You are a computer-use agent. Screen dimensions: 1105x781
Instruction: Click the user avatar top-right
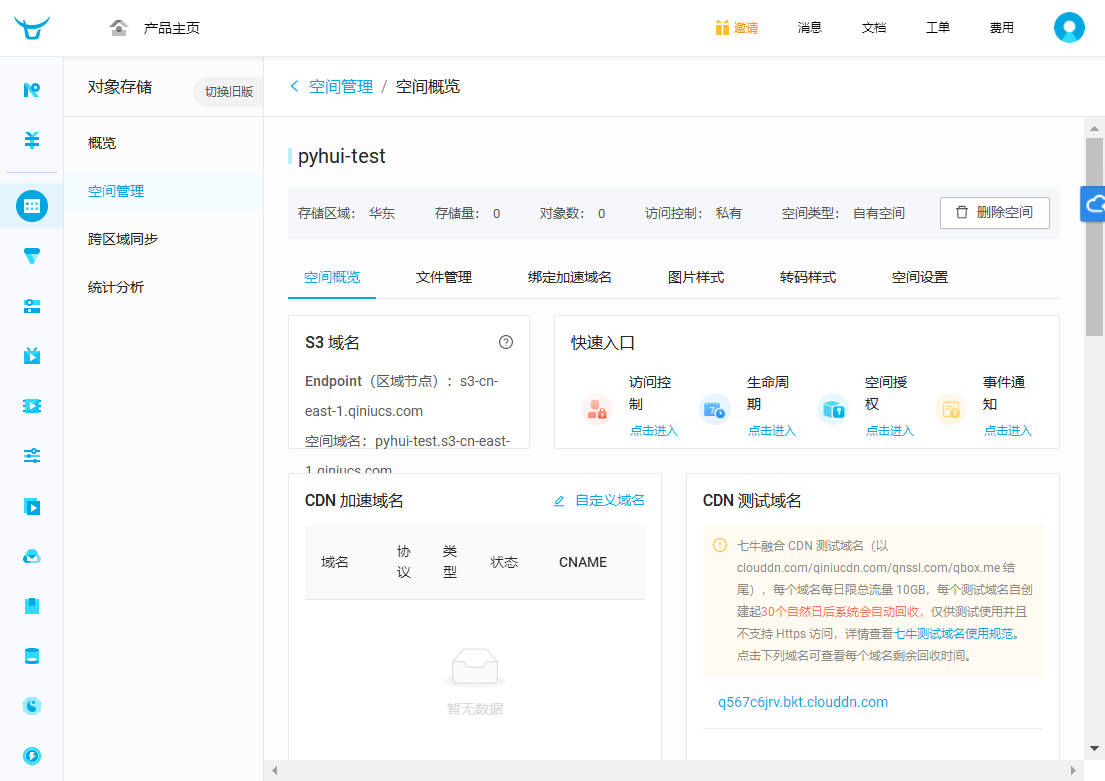[x=1069, y=27]
